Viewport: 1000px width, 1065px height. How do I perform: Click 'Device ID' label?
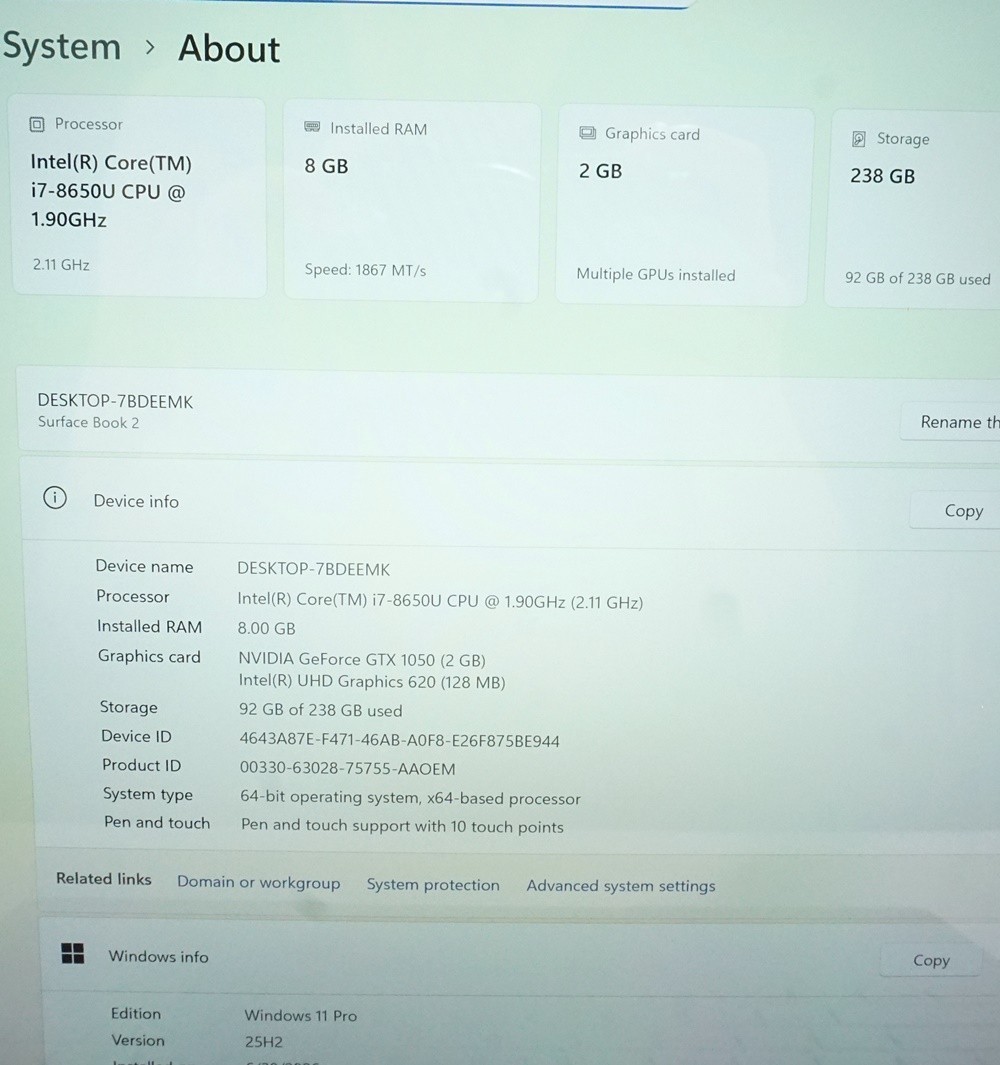click(136, 736)
